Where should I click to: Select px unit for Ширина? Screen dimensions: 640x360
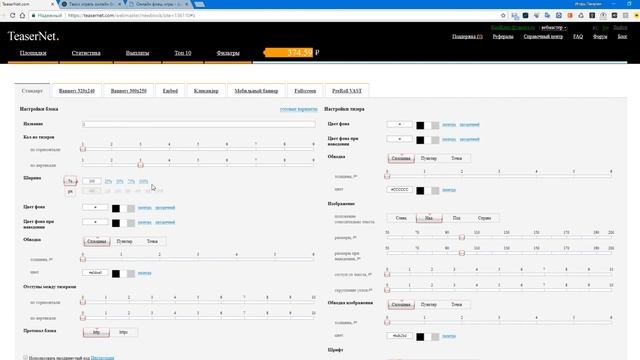pos(70,191)
